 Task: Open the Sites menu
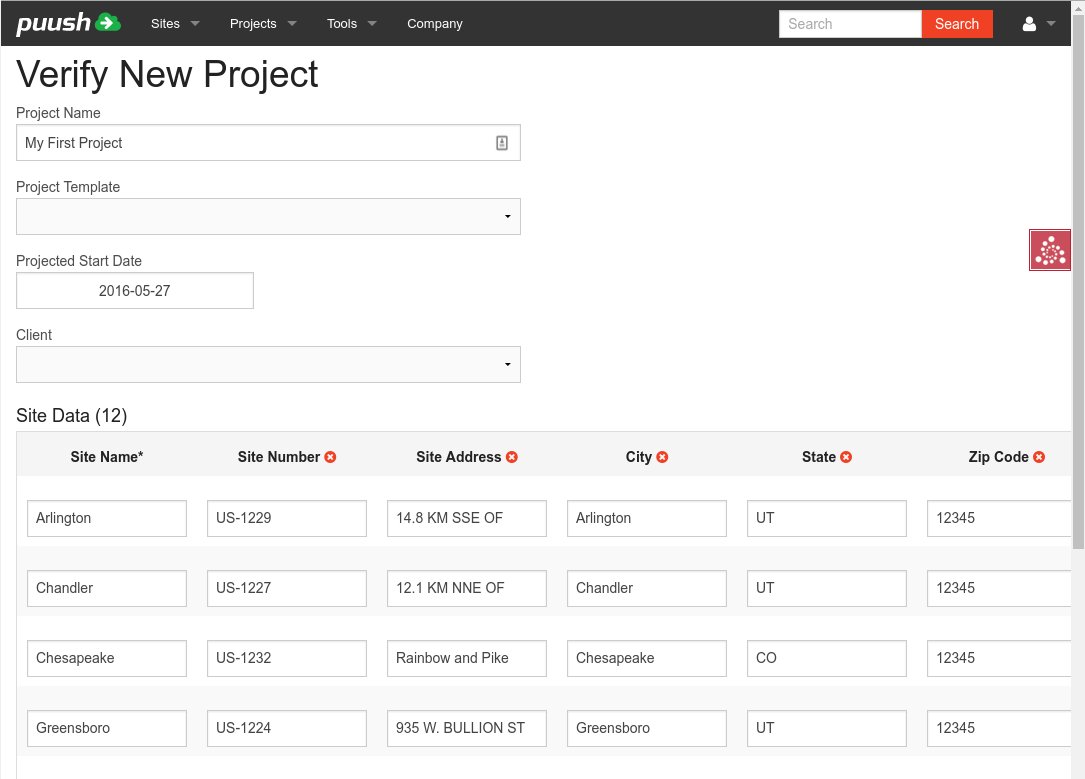click(175, 24)
